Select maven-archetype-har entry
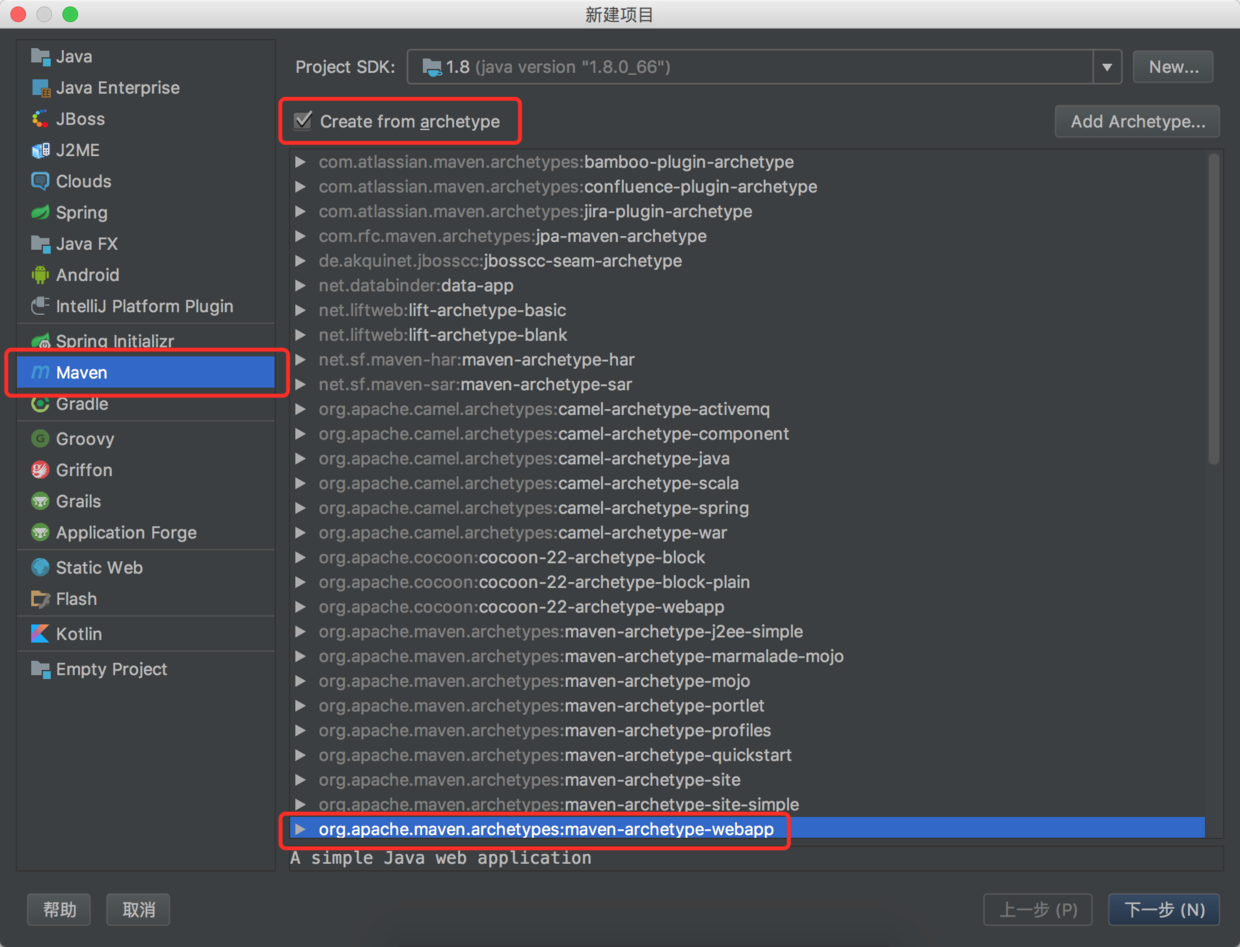Viewport: 1240px width, 947px height. point(747,360)
